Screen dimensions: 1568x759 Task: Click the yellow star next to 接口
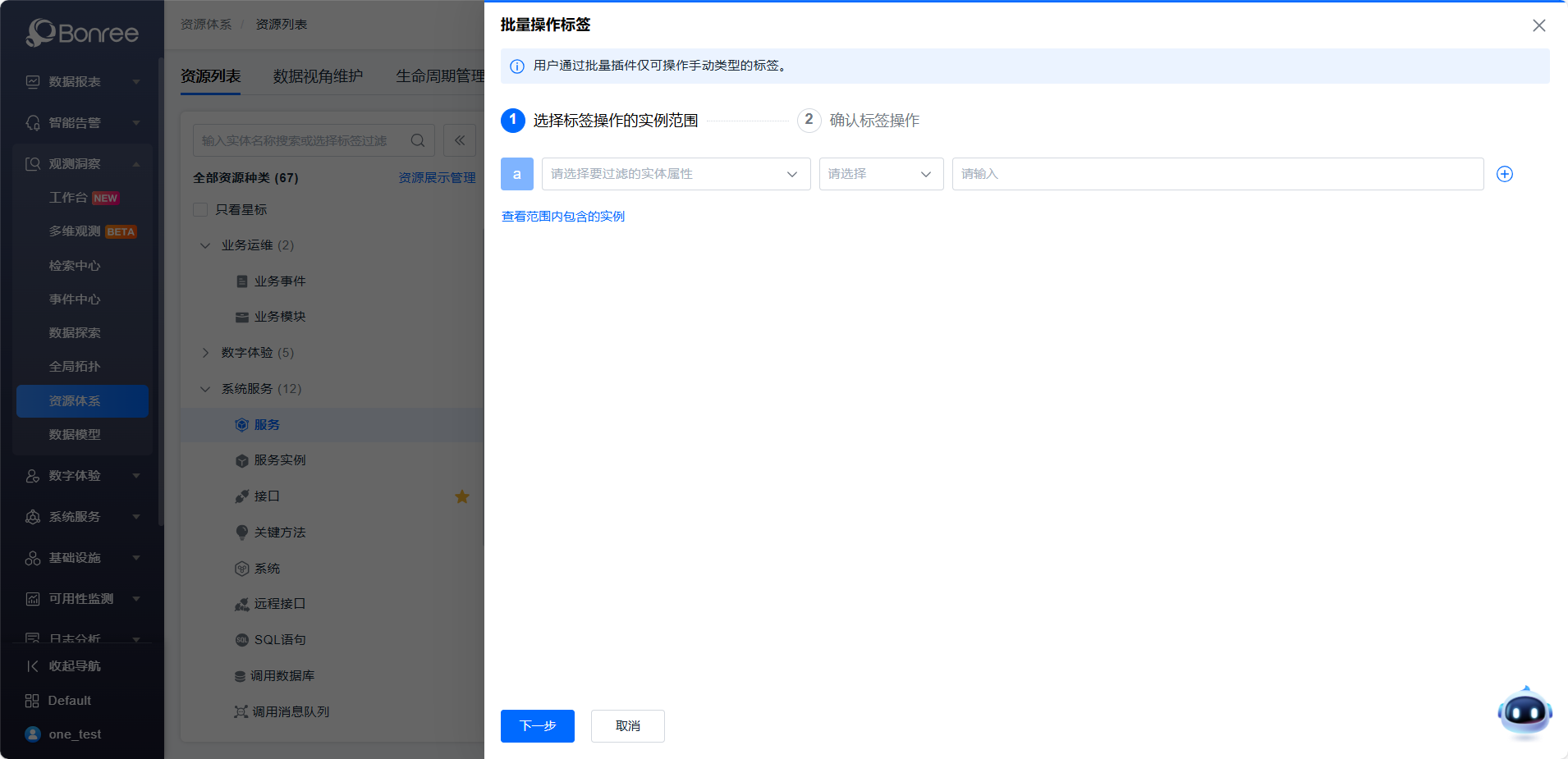(462, 496)
